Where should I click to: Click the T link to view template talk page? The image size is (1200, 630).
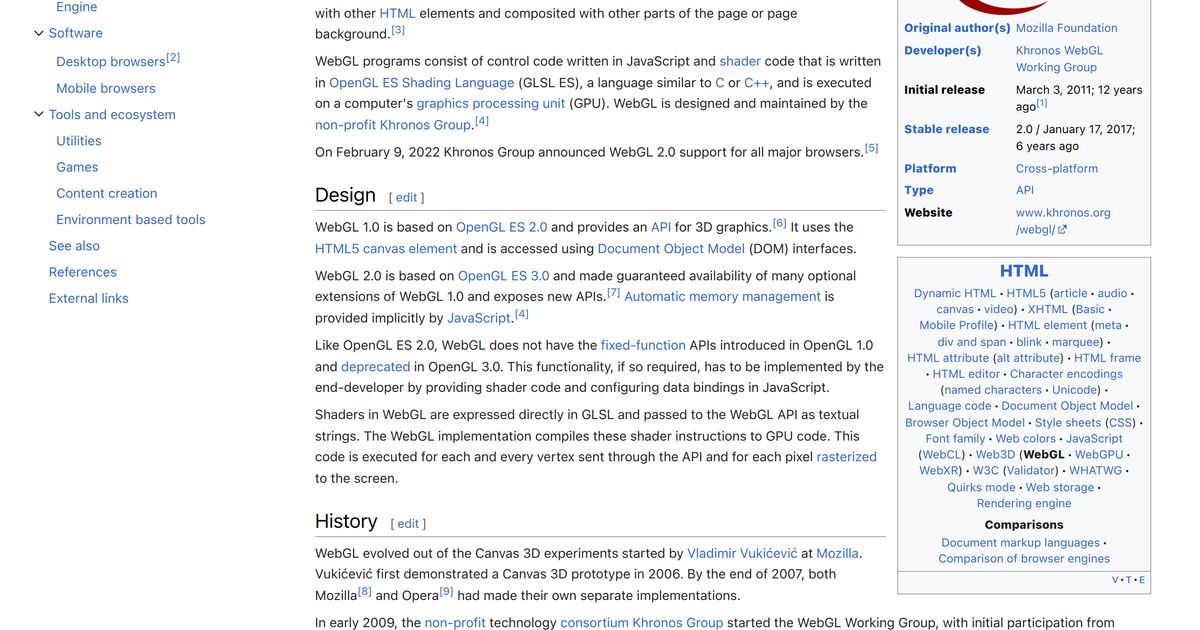coord(1128,579)
